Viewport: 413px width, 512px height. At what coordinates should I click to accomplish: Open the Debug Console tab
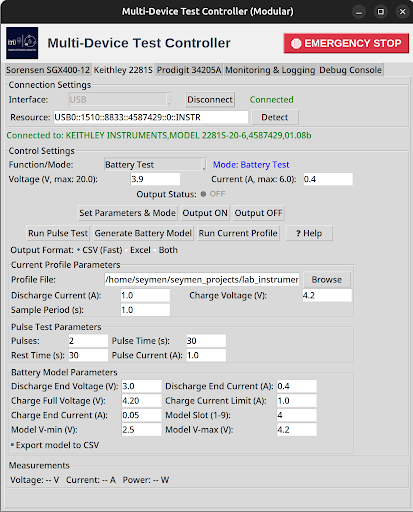(x=350, y=70)
